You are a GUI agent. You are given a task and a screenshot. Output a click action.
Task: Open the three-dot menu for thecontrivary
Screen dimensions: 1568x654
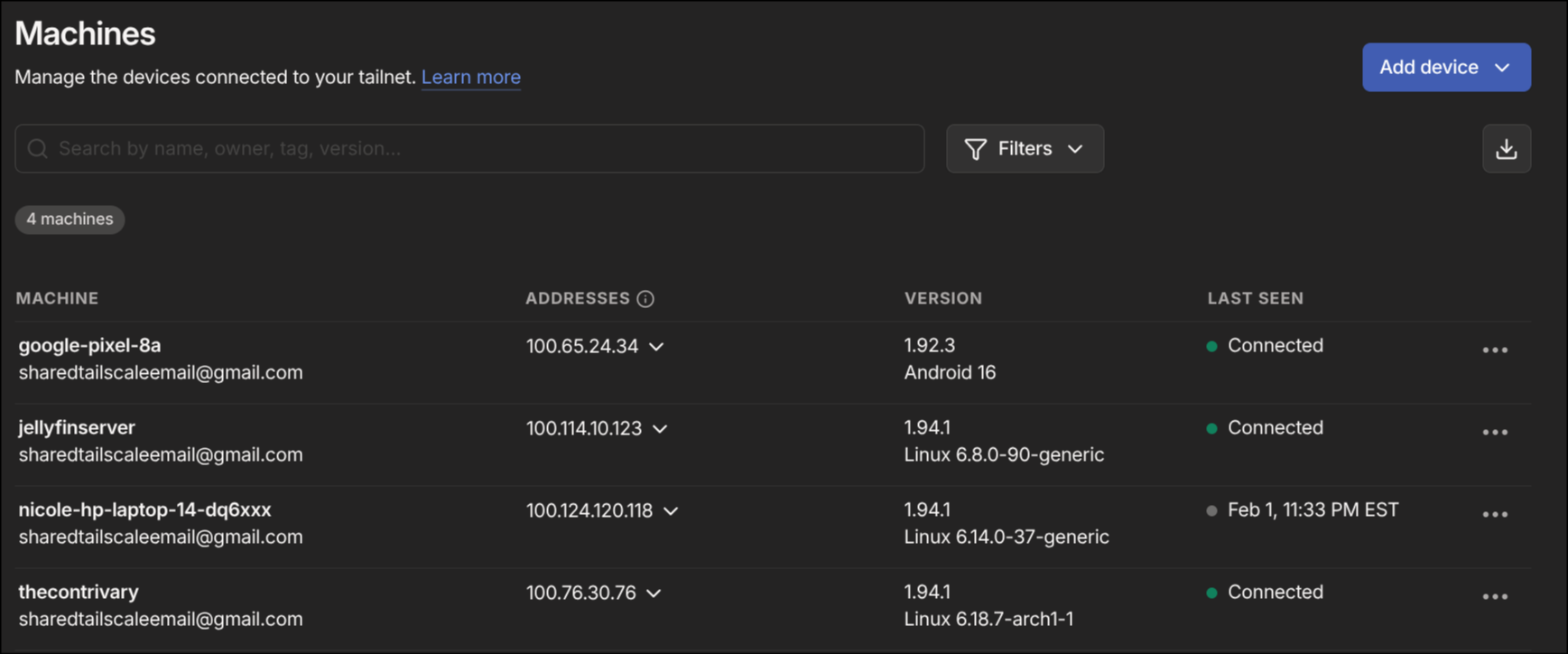point(1495,597)
